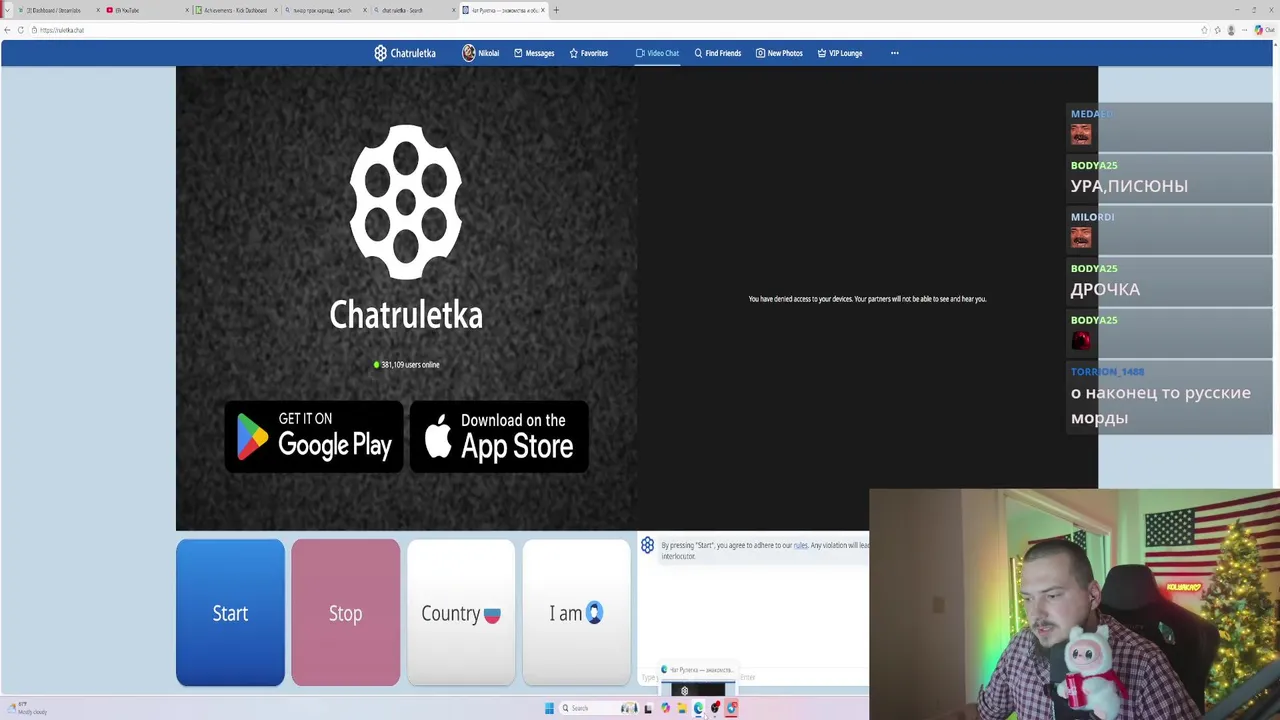
Task: Add this page to favorites star icon
Action: [1204, 30]
